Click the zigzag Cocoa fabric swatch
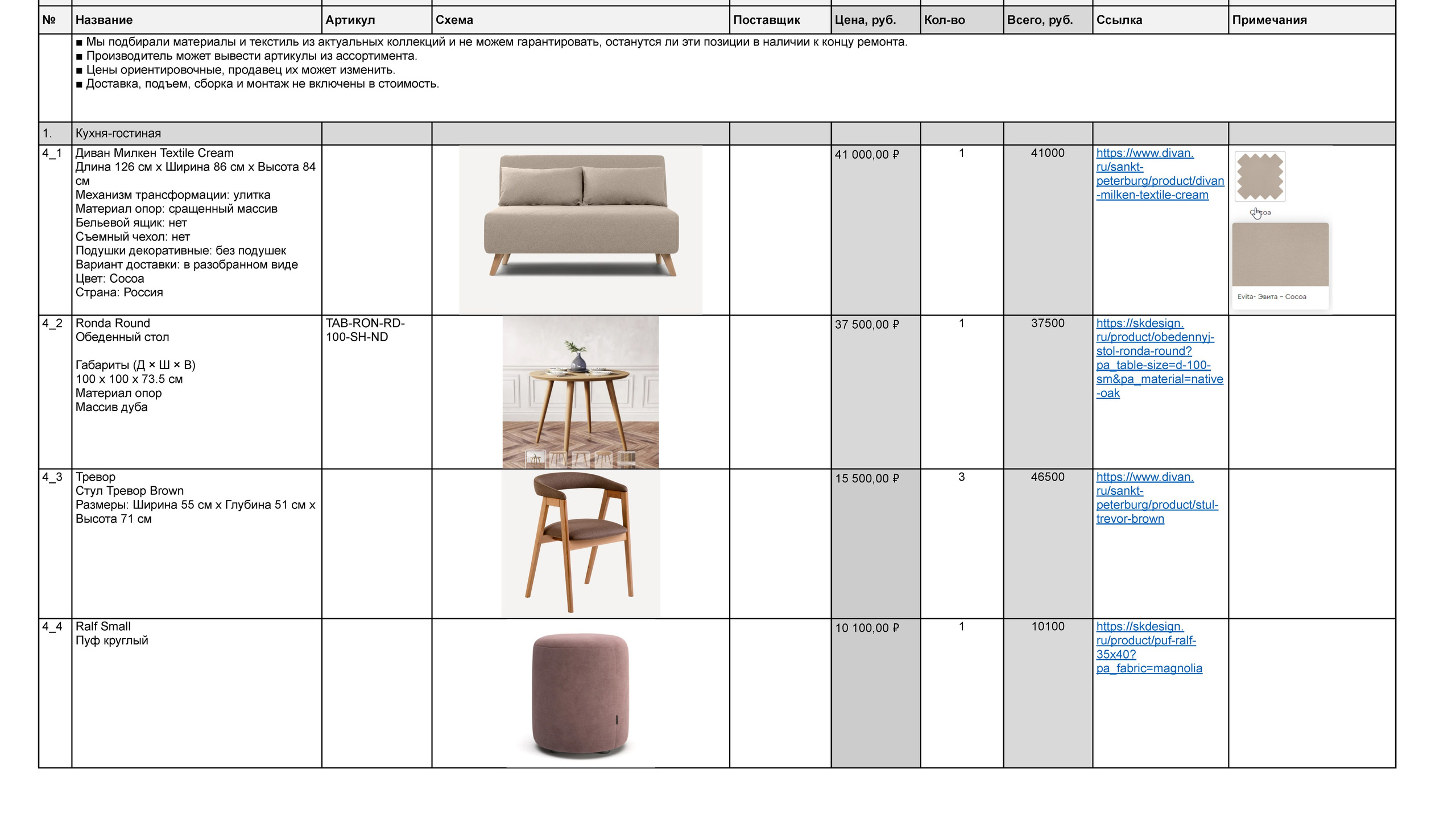Image resolution: width=1456 pixels, height=819 pixels. coord(1259,176)
